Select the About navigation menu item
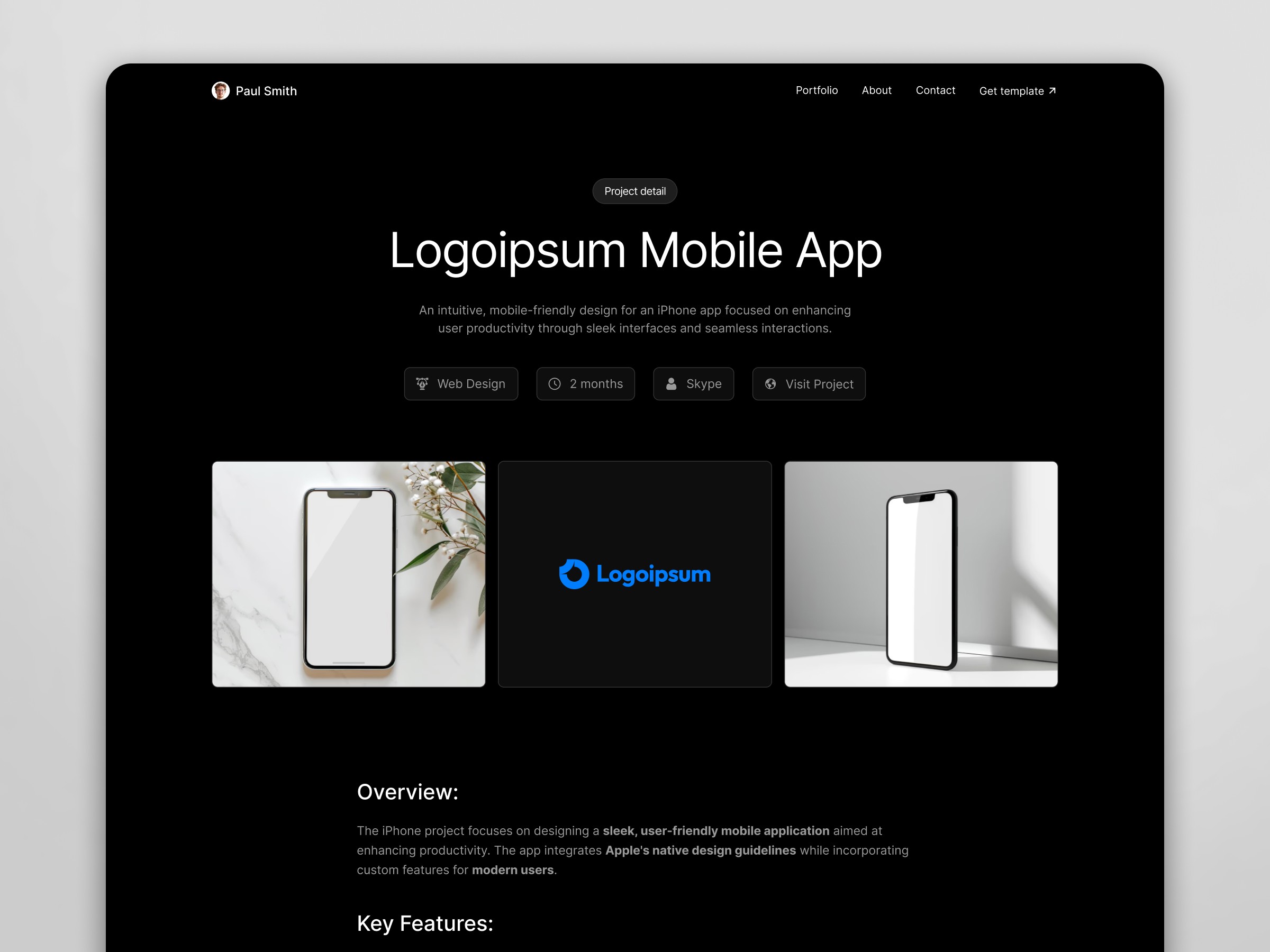1270x952 pixels. (x=876, y=90)
